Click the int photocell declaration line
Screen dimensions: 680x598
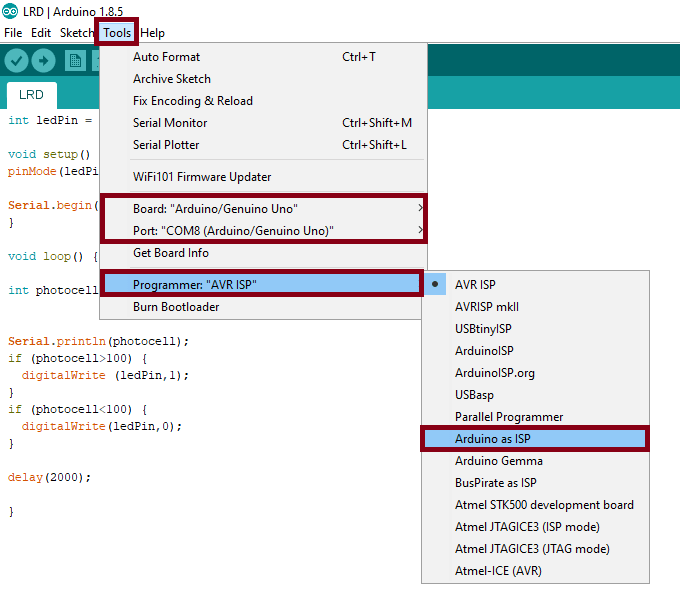53,290
